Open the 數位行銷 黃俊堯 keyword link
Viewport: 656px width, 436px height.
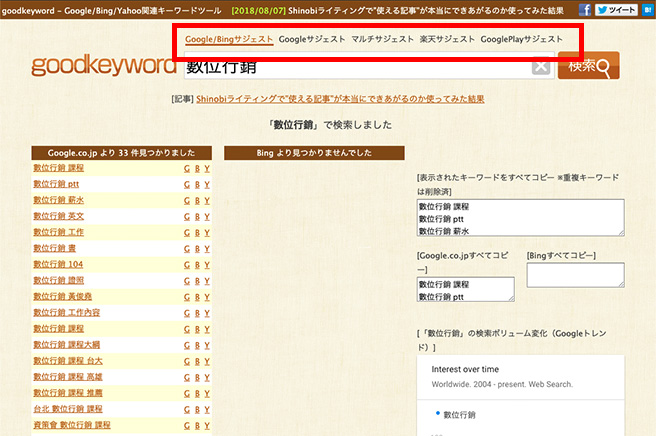62,296
